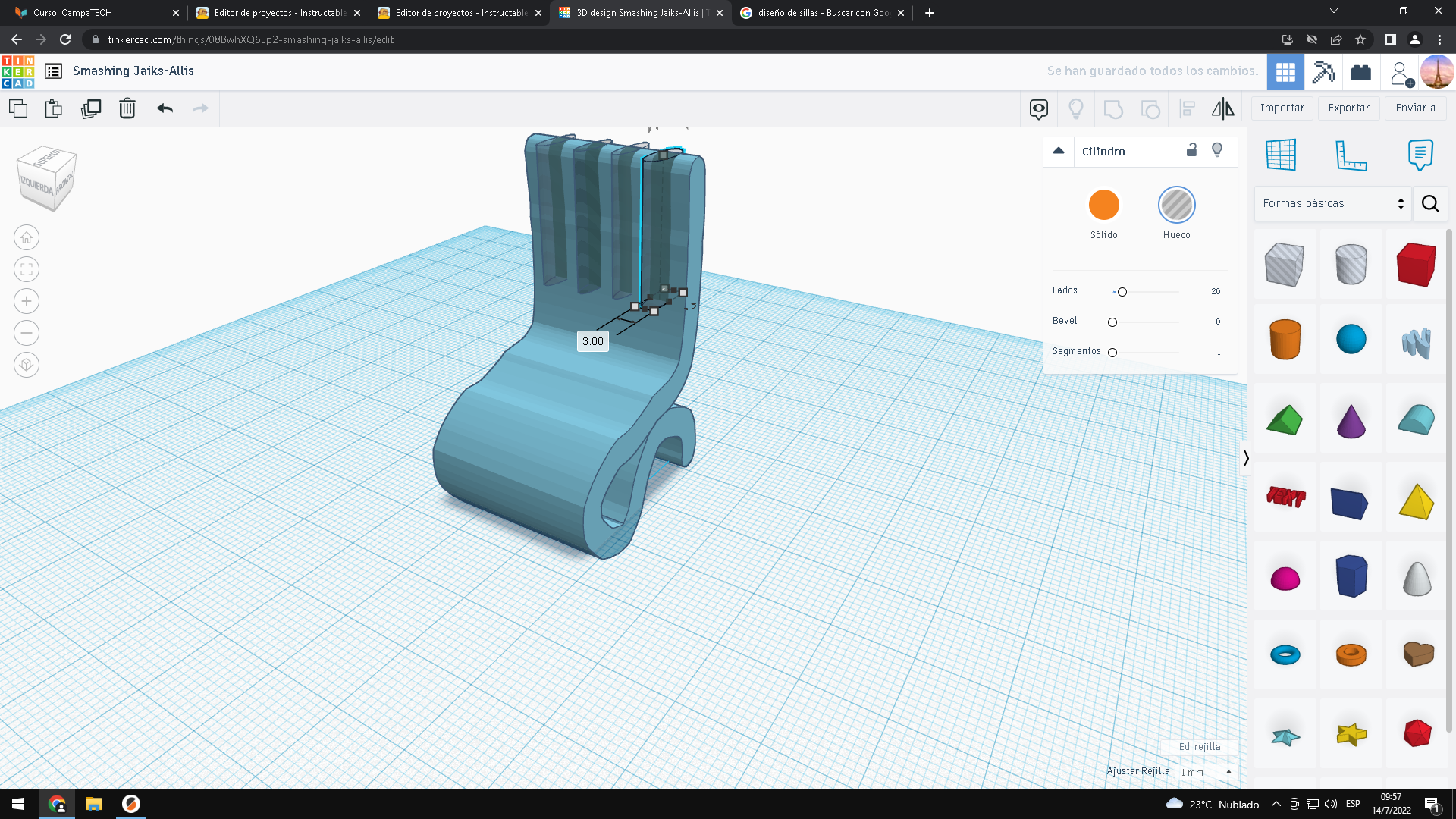Switch to Curso: CampaTECH tab
This screenshot has height=819, width=1456.
(97, 13)
